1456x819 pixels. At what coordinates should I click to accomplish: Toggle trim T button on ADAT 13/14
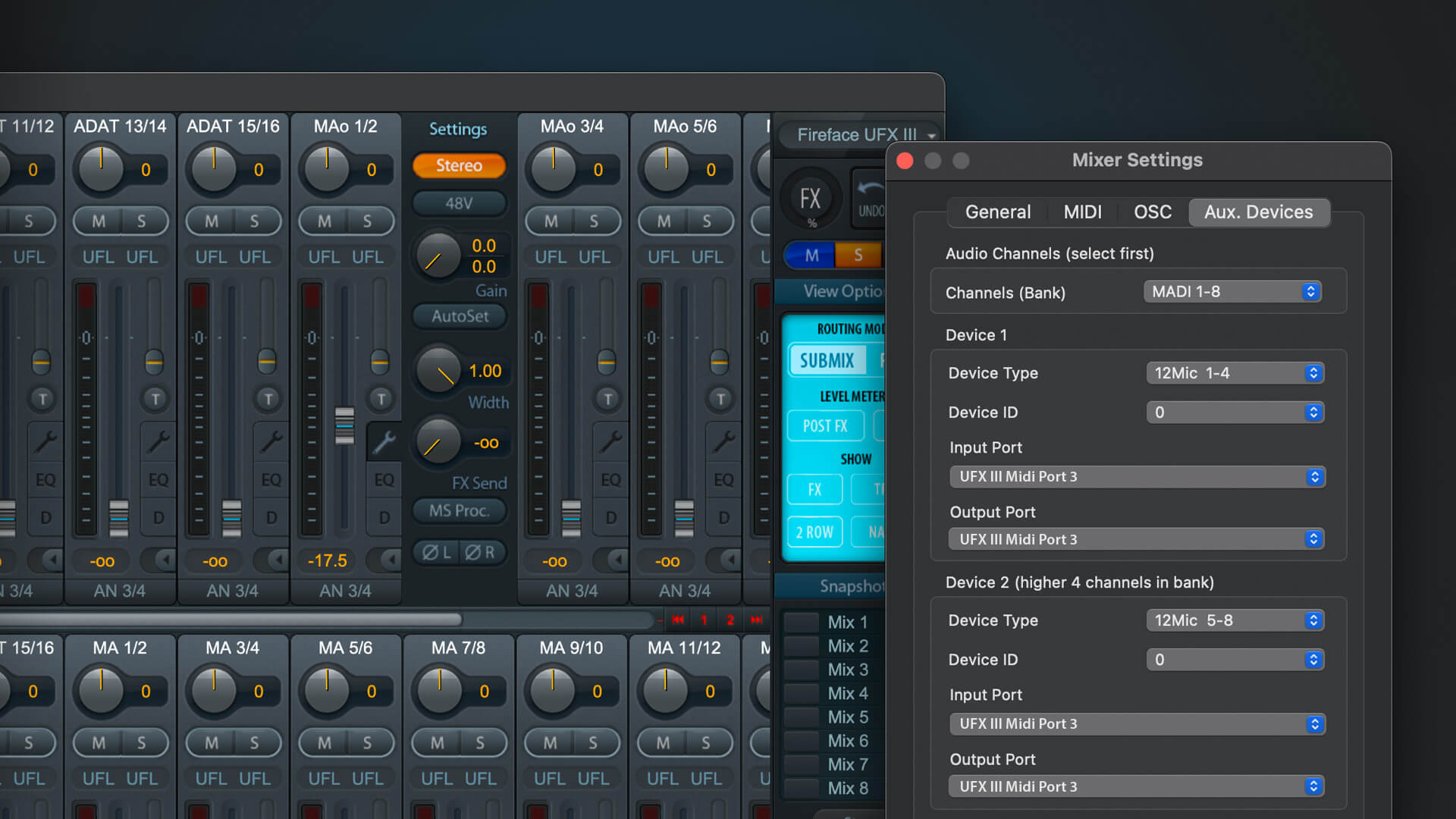[x=155, y=399]
